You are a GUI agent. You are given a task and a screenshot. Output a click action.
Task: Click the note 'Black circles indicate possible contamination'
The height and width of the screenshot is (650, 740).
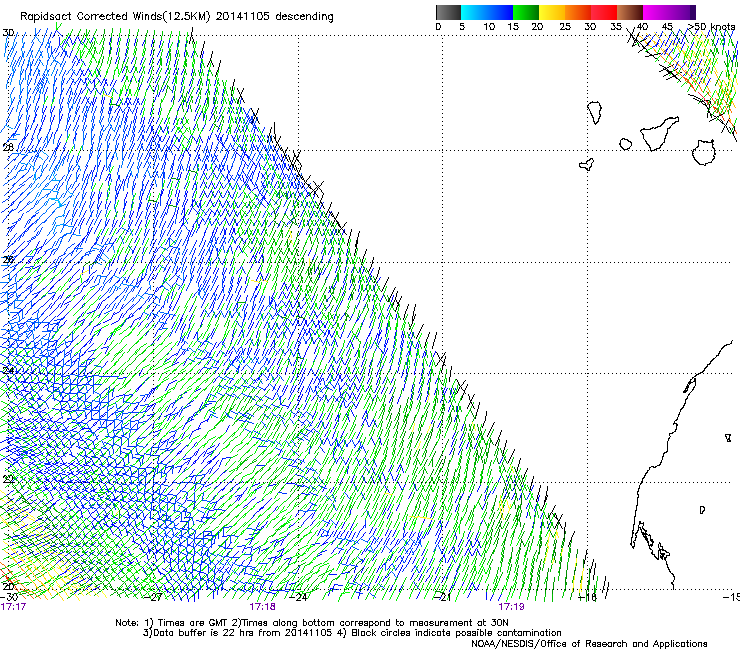pyautogui.click(x=456, y=633)
